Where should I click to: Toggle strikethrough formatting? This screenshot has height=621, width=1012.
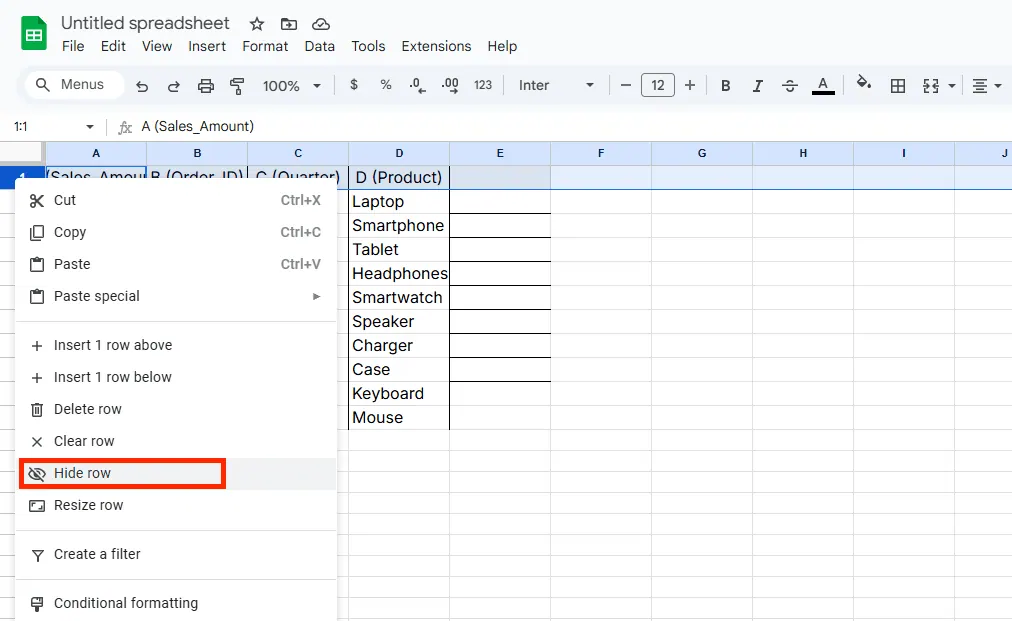(x=790, y=86)
